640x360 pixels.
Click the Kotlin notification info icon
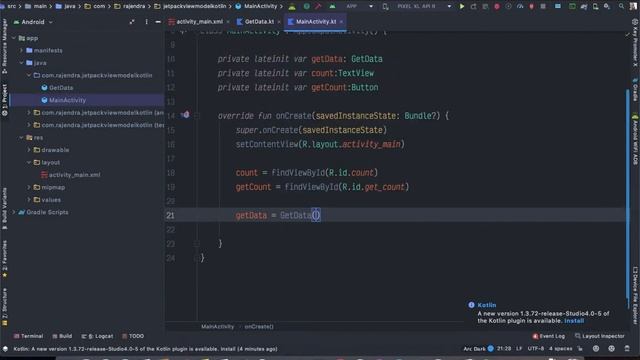click(x=471, y=305)
